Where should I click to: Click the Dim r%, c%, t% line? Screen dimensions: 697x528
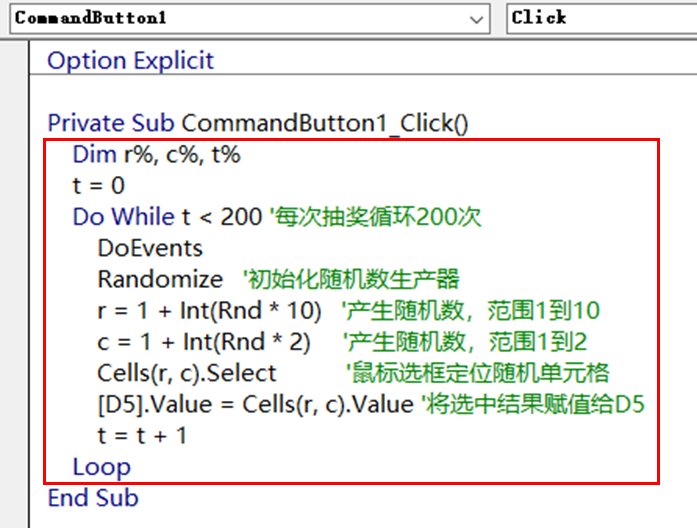(156, 154)
